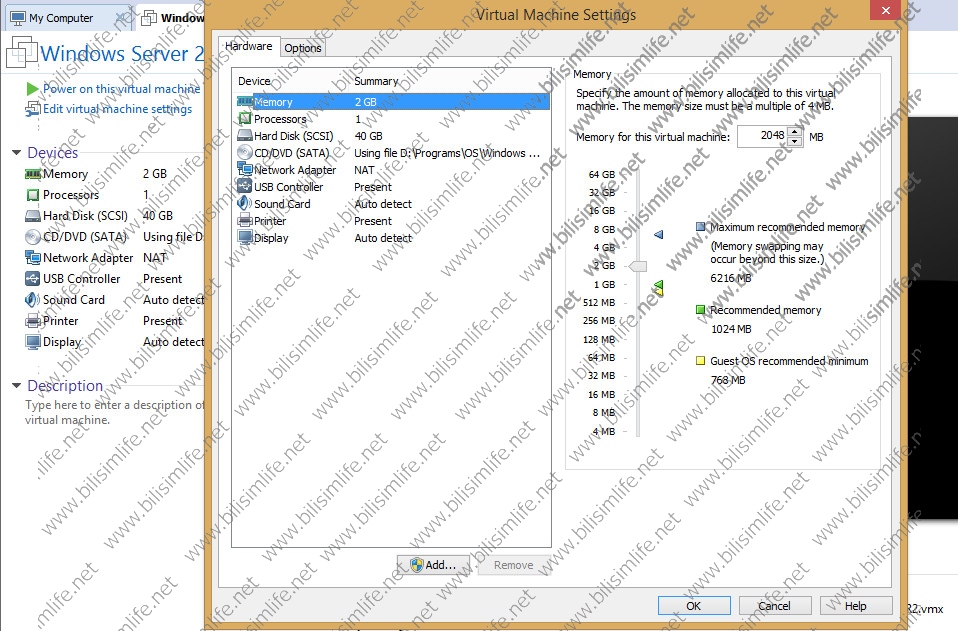Collapse the Devices section in the main window
958x631 pixels.
(16, 153)
